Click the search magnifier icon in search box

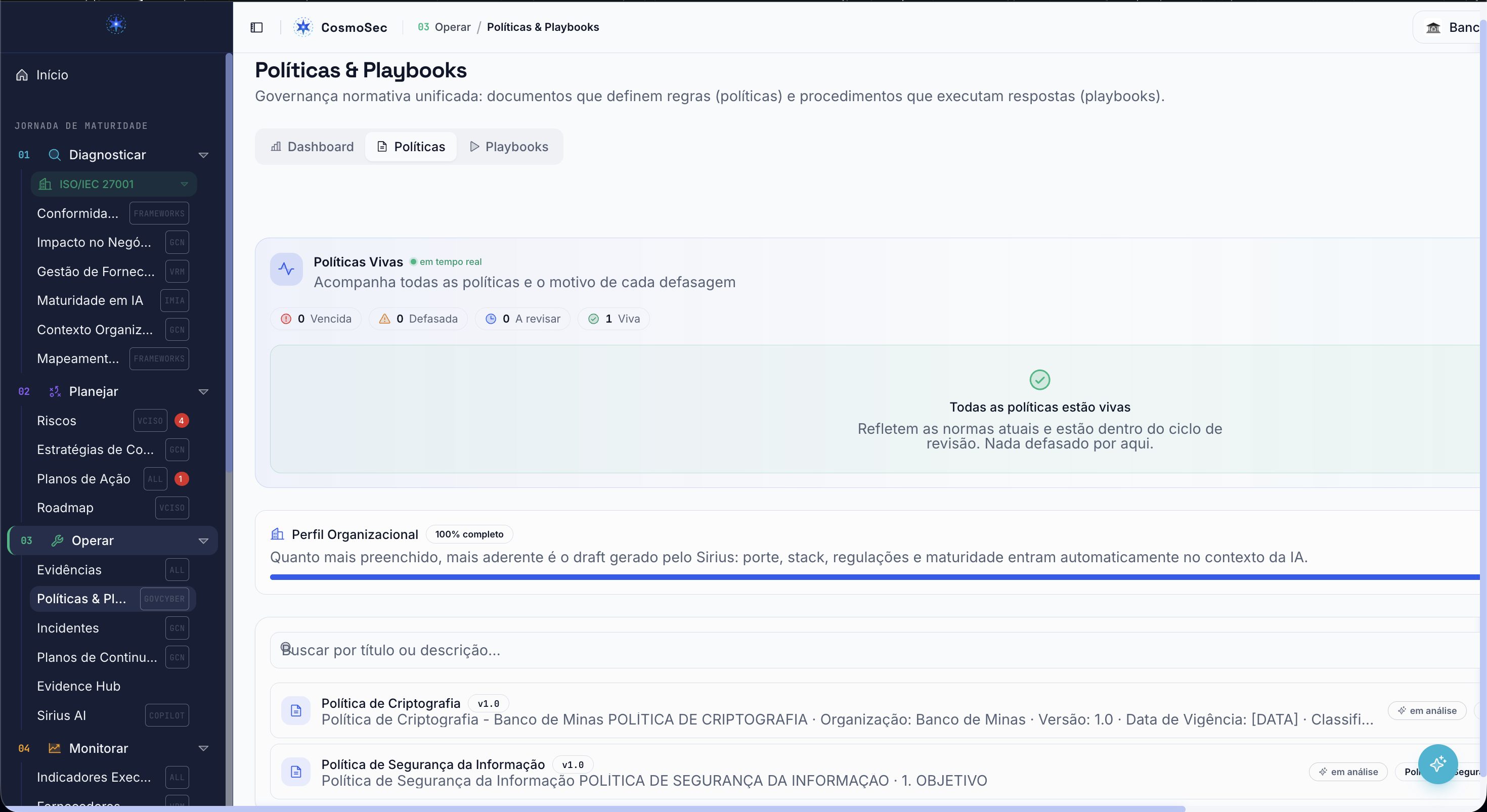pos(286,648)
